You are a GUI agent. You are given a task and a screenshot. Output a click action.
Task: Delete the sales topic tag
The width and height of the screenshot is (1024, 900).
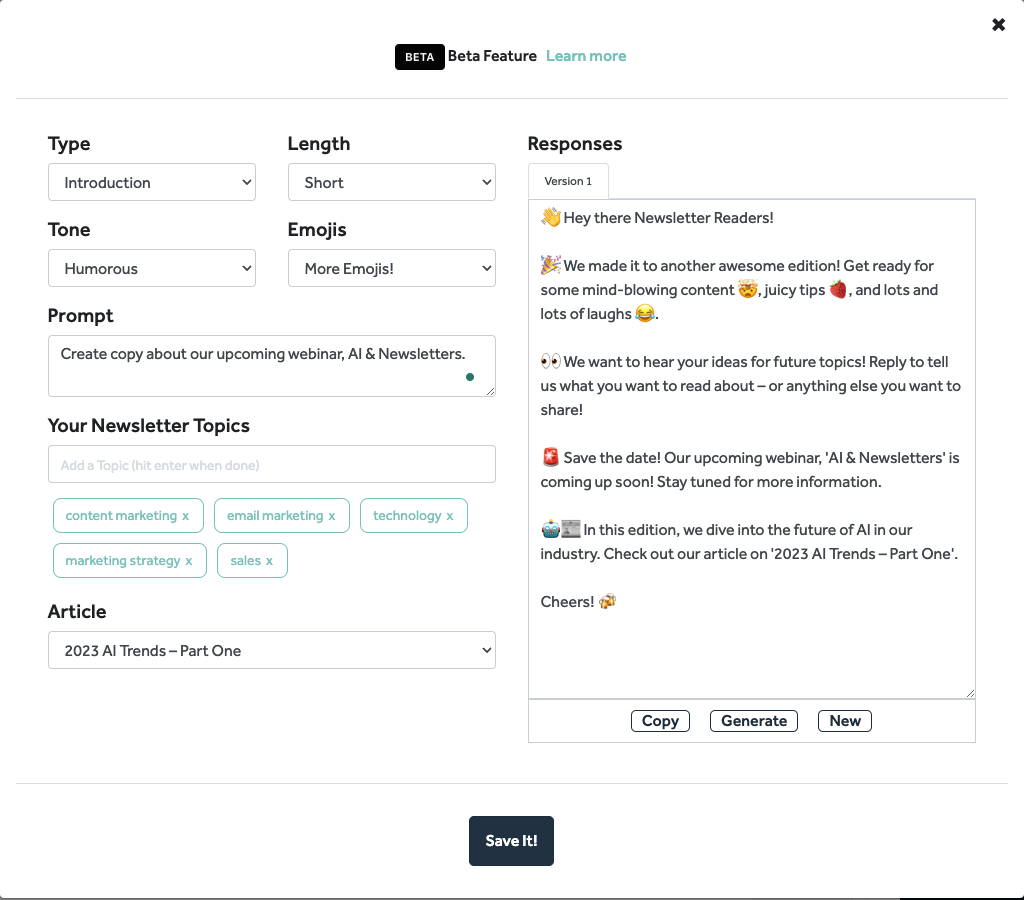point(270,561)
